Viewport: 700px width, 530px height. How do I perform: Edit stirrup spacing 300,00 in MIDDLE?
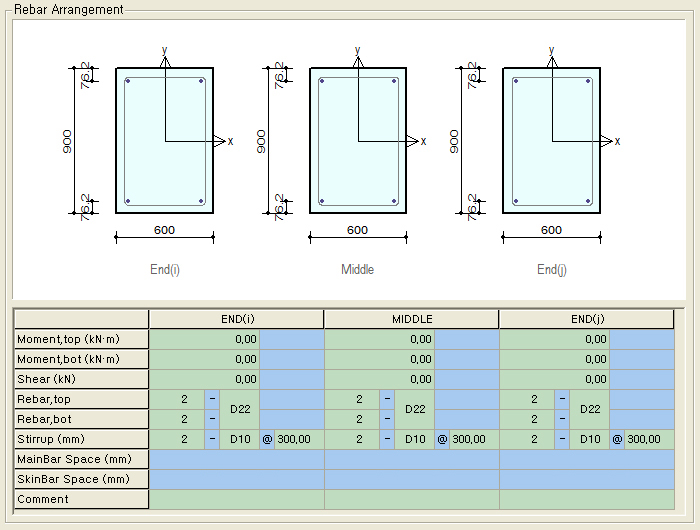[474, 439]
